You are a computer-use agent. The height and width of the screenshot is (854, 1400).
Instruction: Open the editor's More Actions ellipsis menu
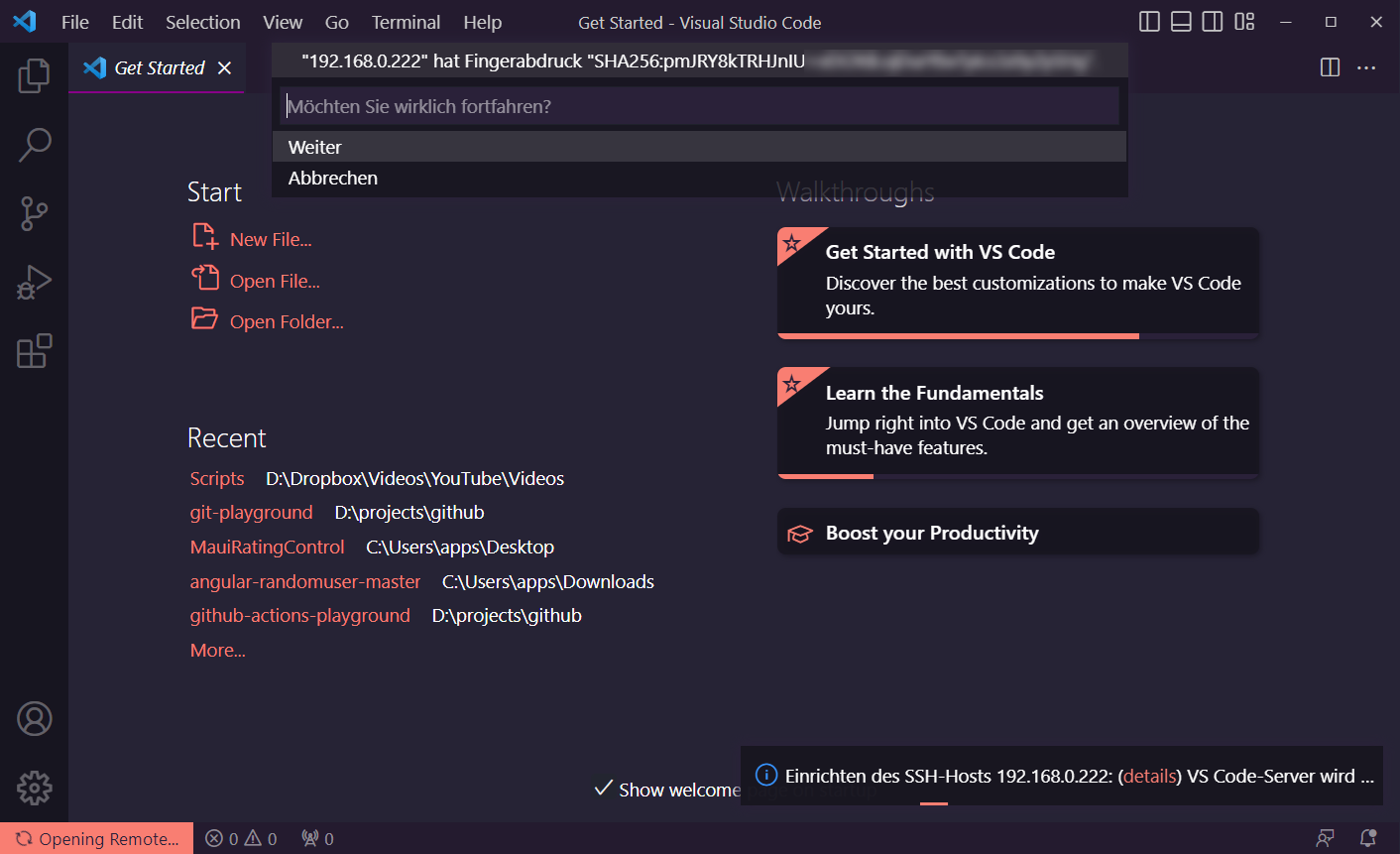click(x=1366, y=67)
